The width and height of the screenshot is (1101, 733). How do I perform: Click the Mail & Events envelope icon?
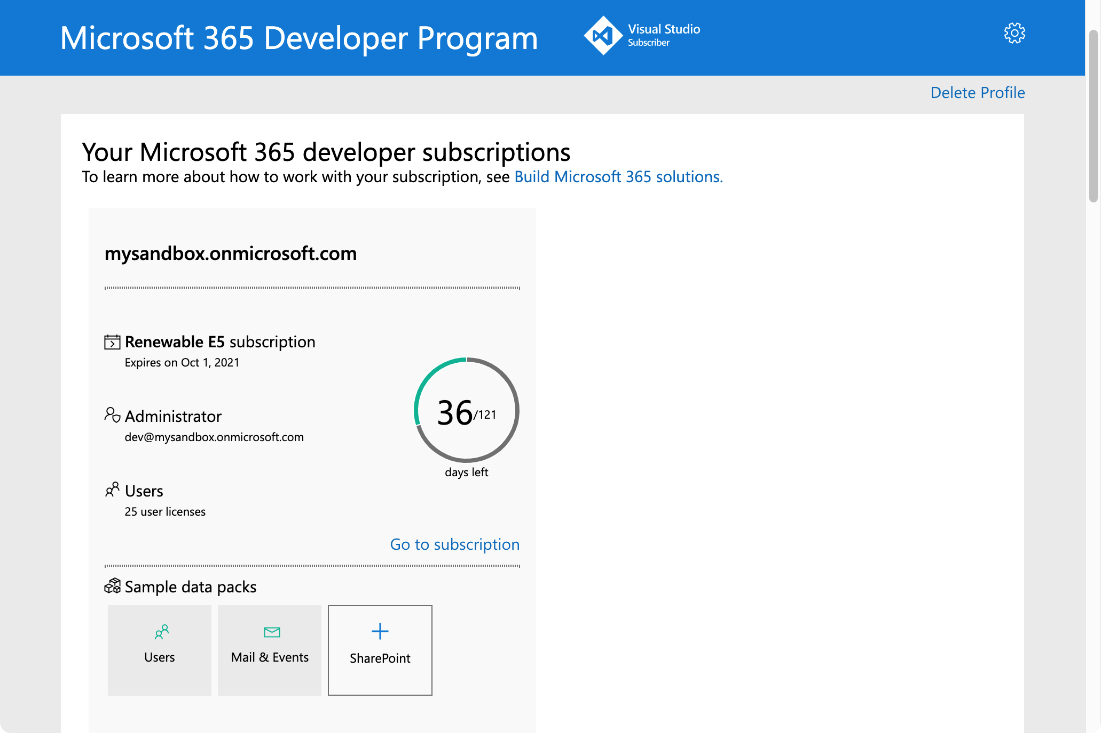point(269,631)
